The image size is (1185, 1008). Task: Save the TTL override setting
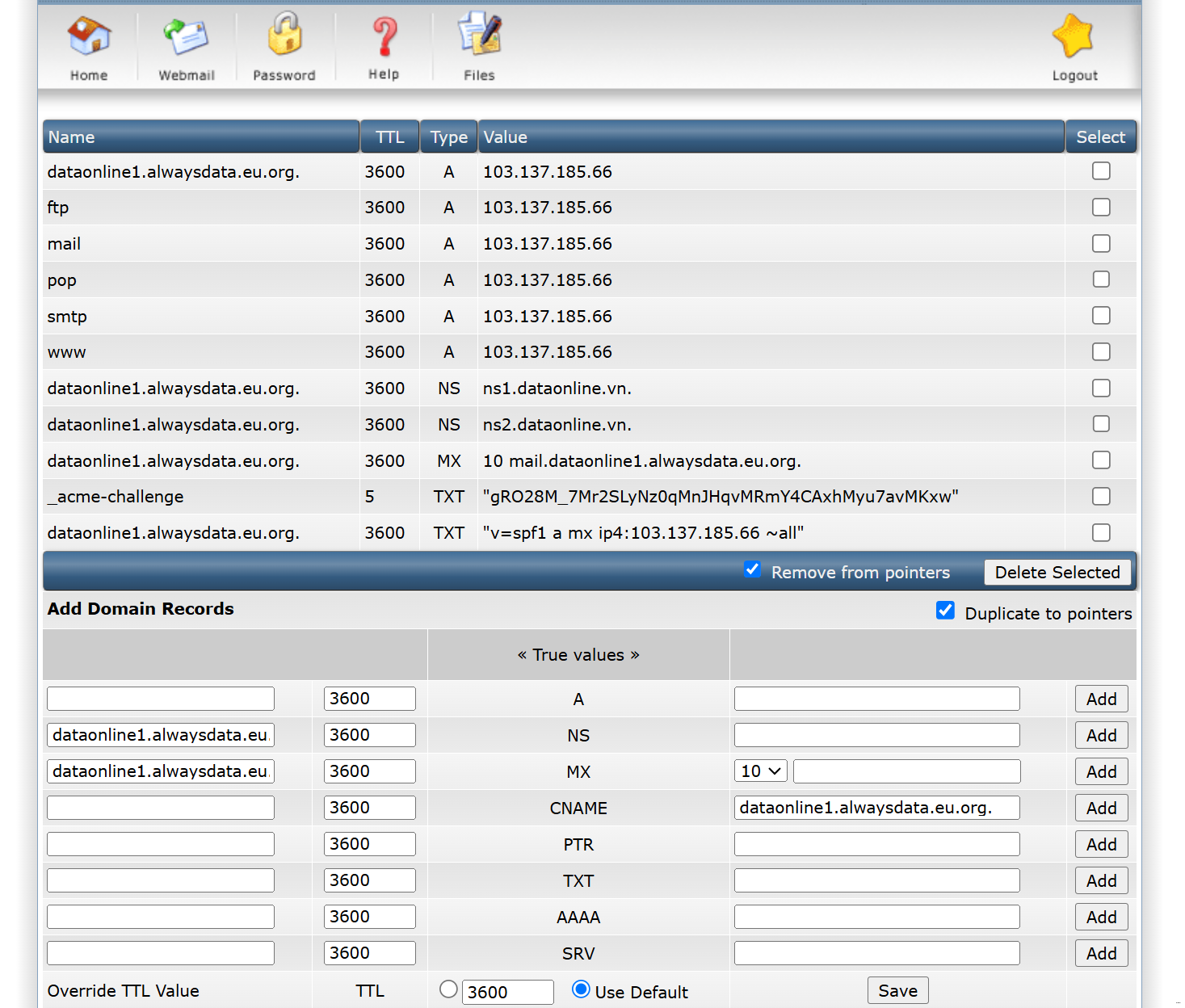click(x=897, y=990)
